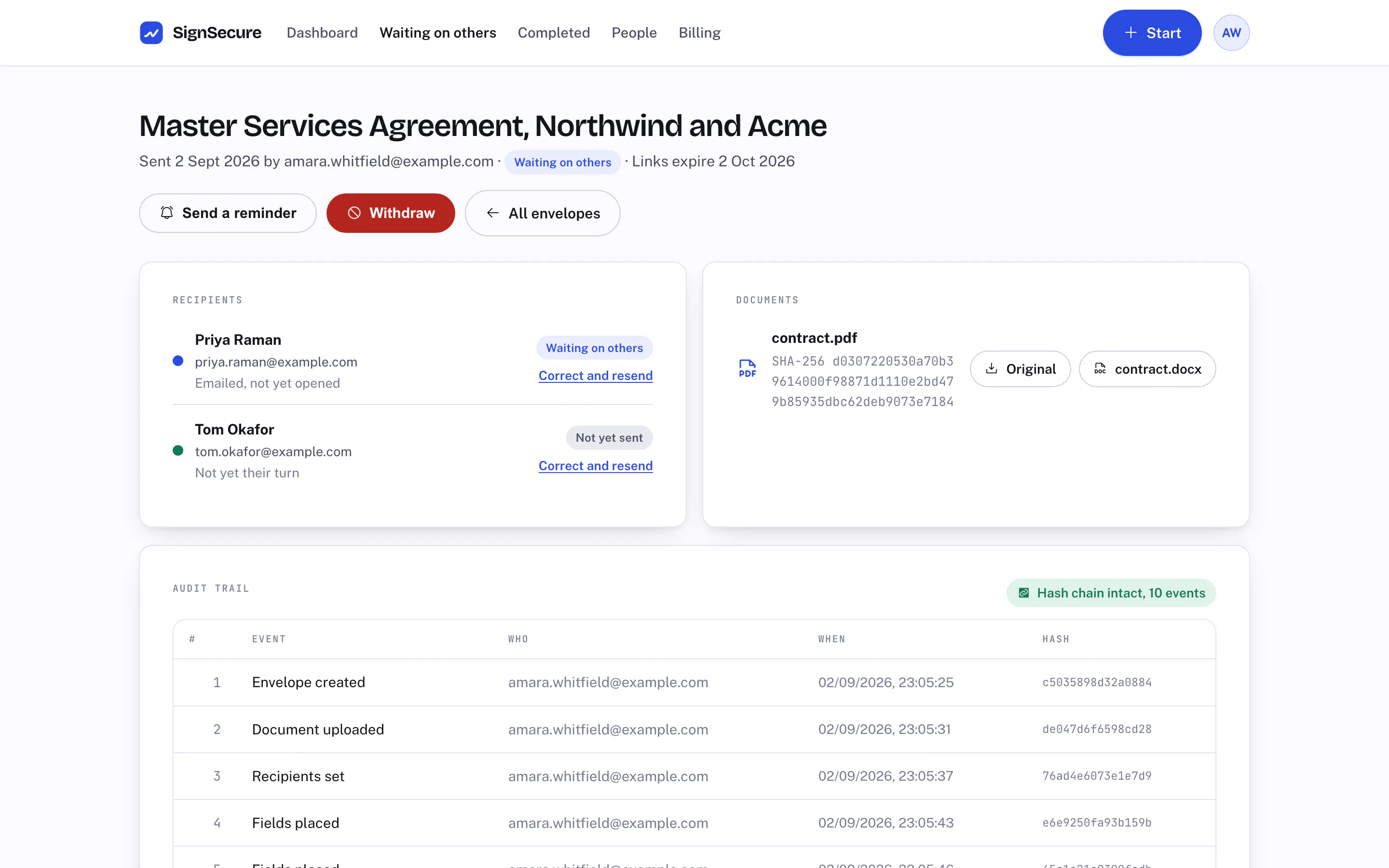The image size is (1389, 868).
Task: Click the Master Services Agreement title
Action: coord(483,126)
